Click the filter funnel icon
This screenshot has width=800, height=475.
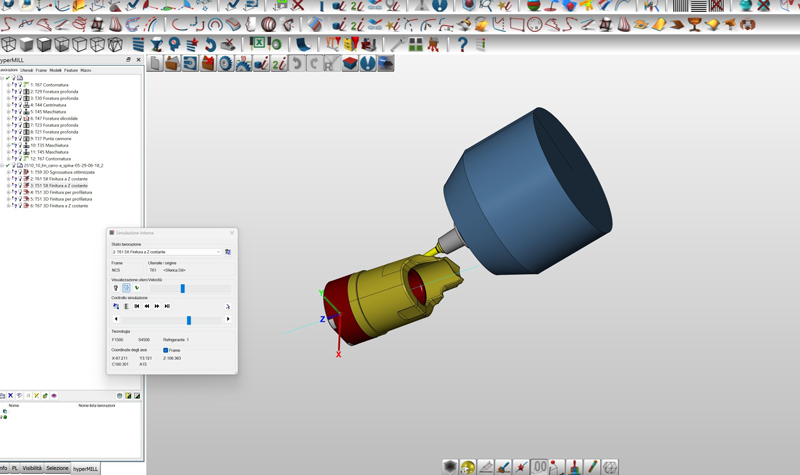pyautogui.click(x=156, y=44)
